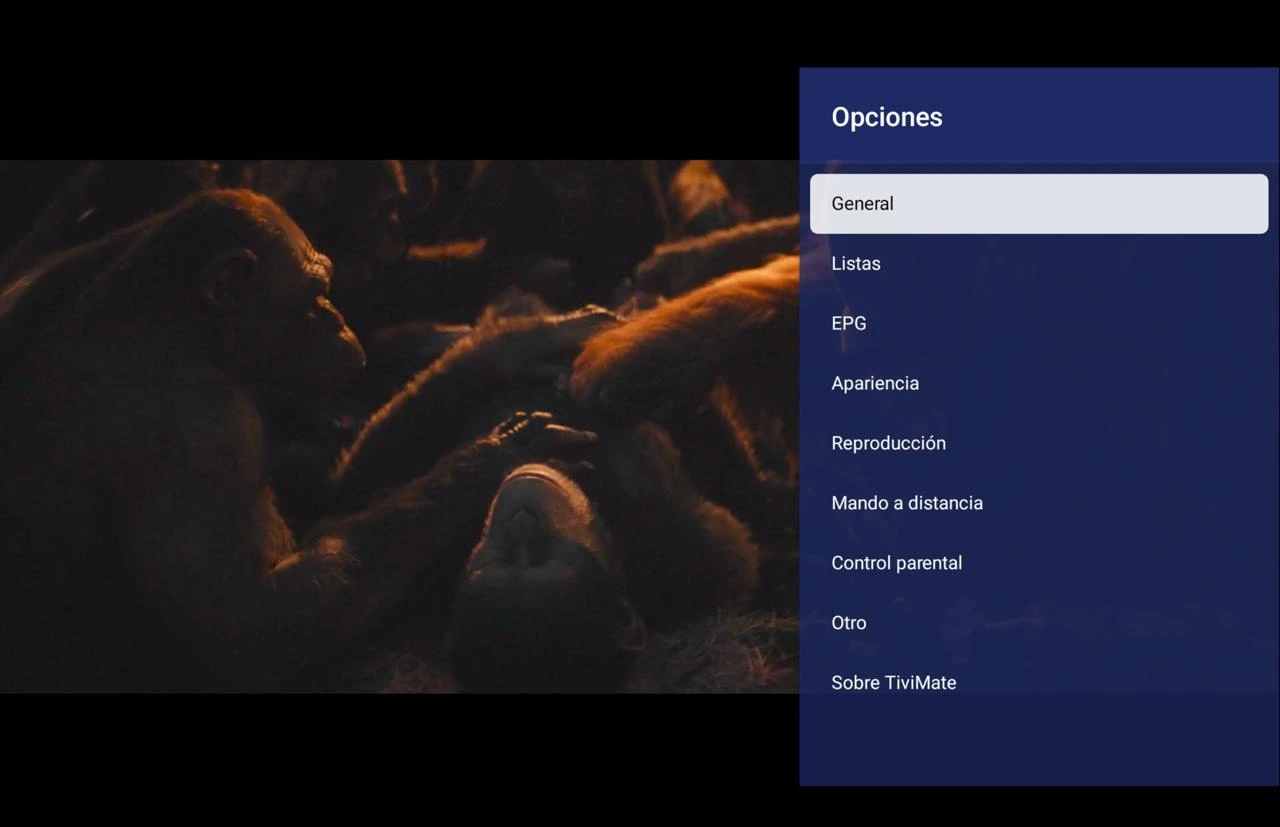
Task: Open the General options section
Action: 1039,204
